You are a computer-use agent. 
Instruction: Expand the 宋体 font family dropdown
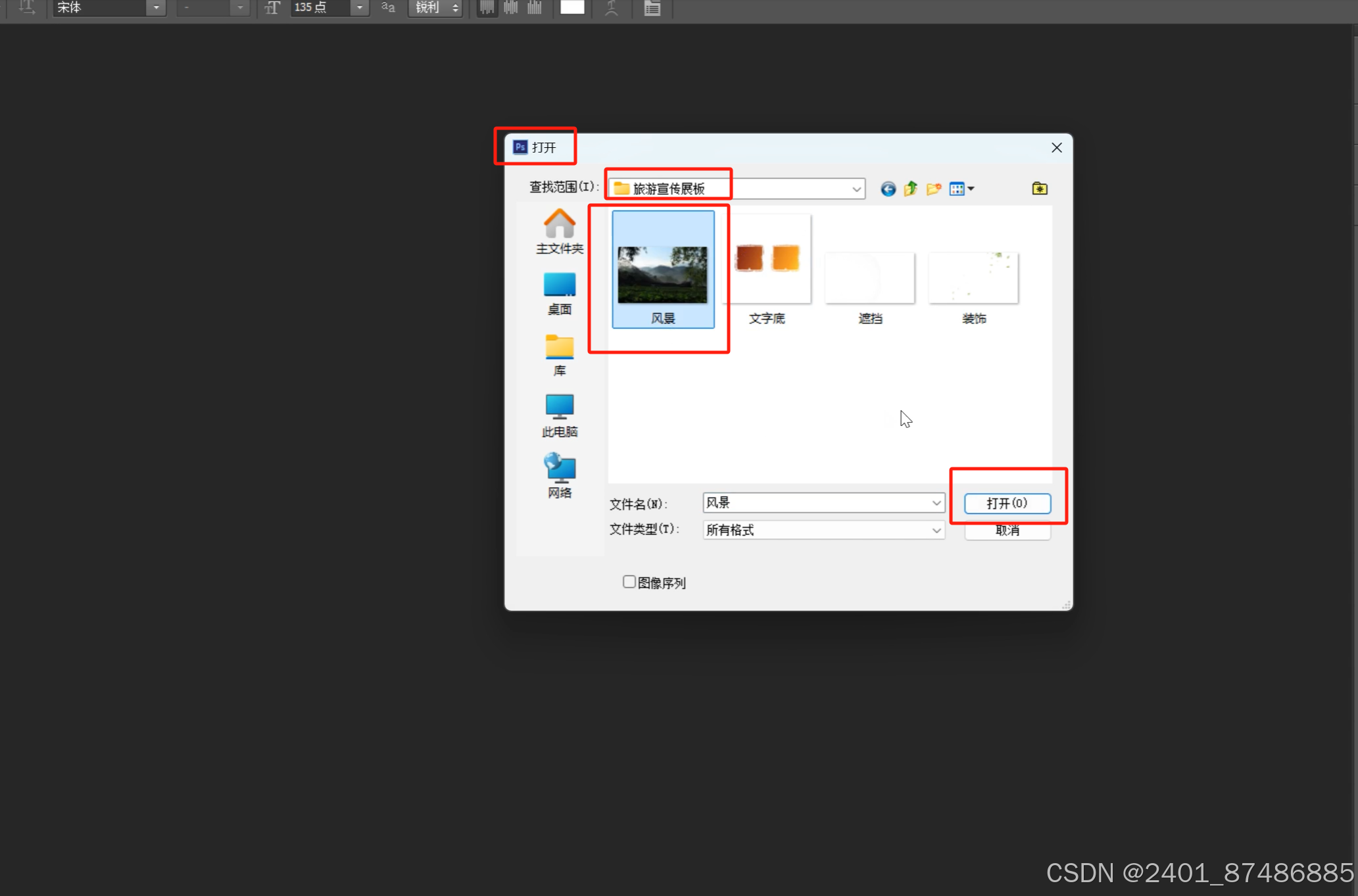pyautogui.click(x=156, y=8)
